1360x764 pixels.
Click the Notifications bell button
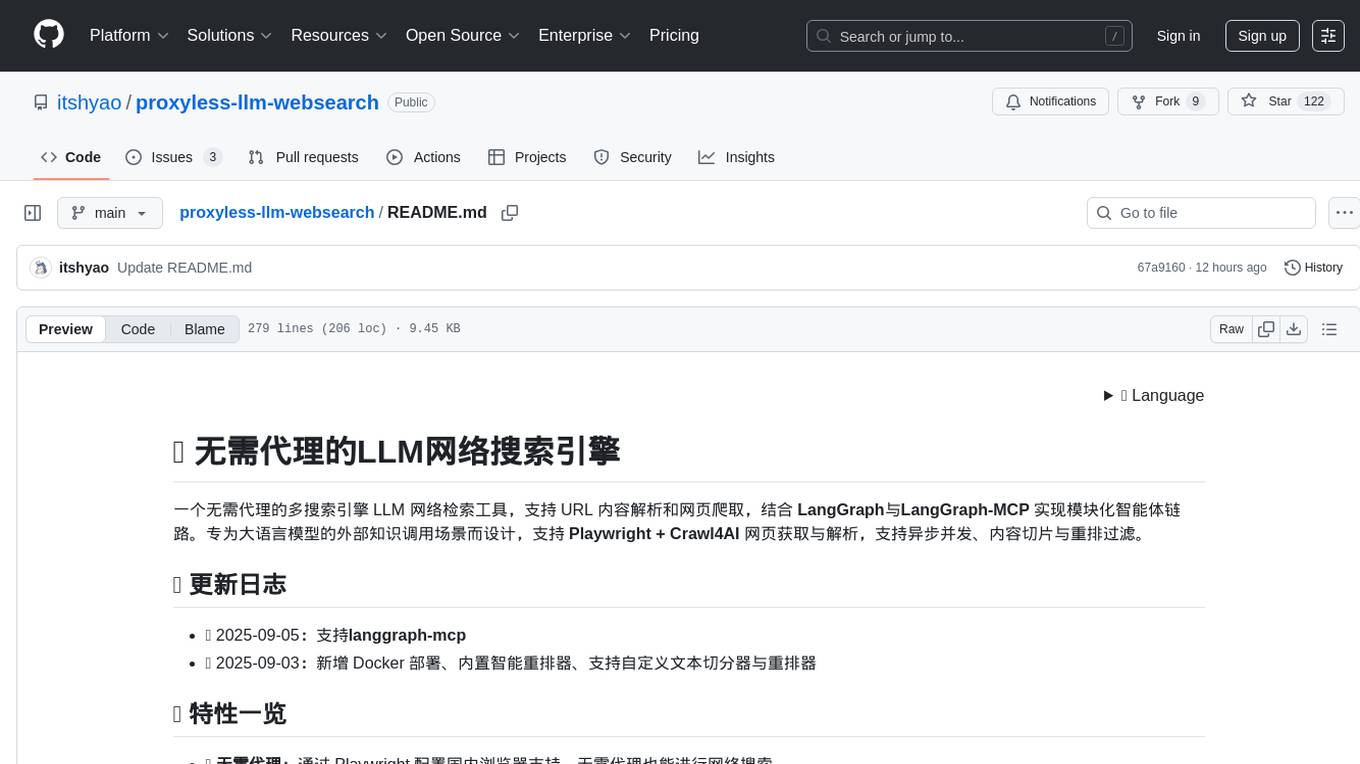[x=1050, y=102]
